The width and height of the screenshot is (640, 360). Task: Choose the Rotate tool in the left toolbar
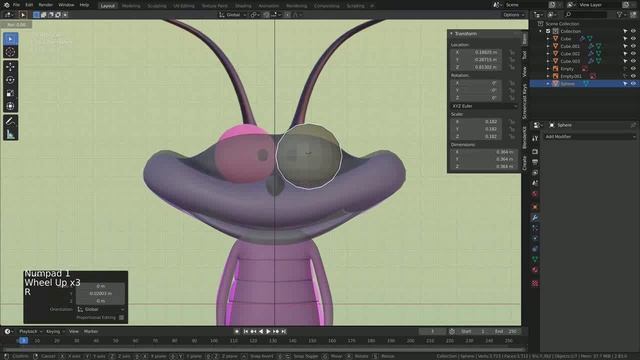[x=11, y=80]
